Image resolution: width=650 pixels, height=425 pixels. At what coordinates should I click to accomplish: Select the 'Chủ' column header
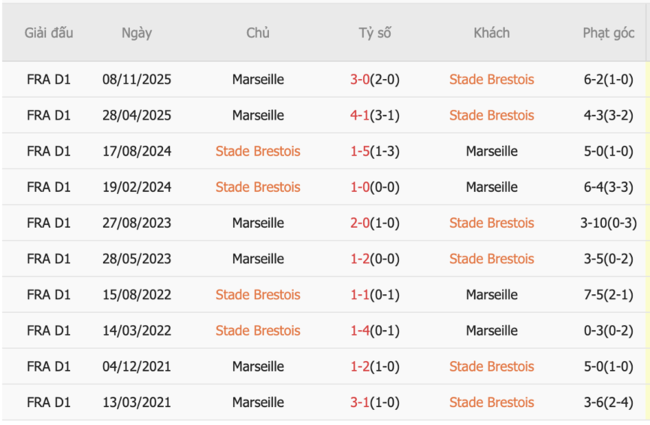[x=257, y=33]
